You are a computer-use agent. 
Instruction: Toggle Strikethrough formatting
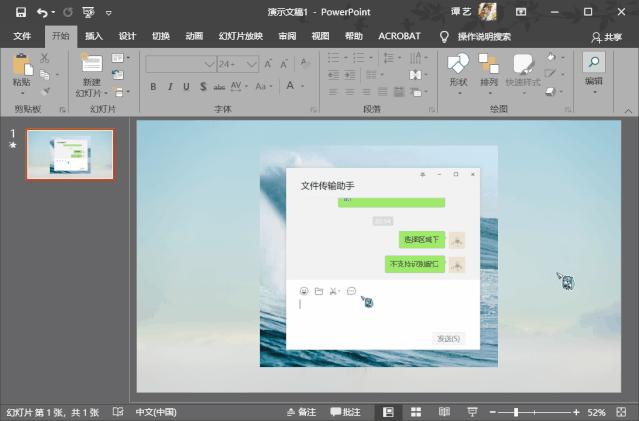tap(219, 86)
